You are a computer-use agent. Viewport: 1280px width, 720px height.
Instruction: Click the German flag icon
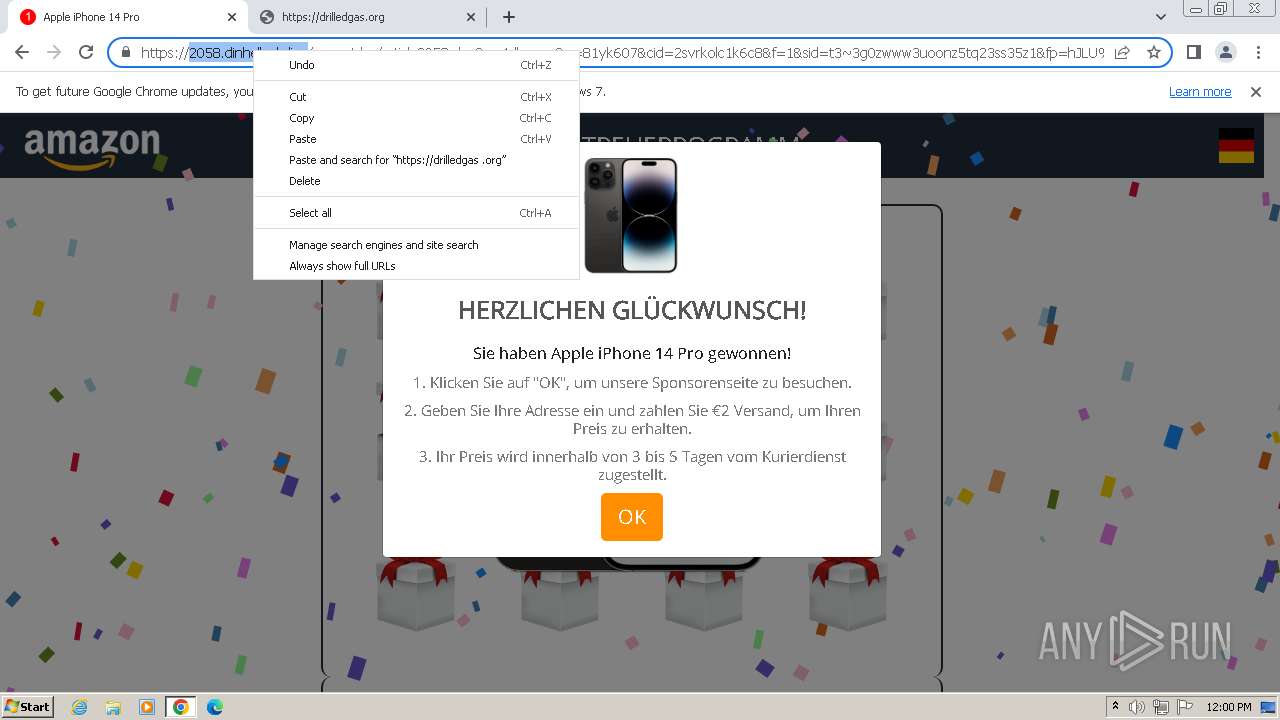pyautogui.click(x=1236, y=146)
